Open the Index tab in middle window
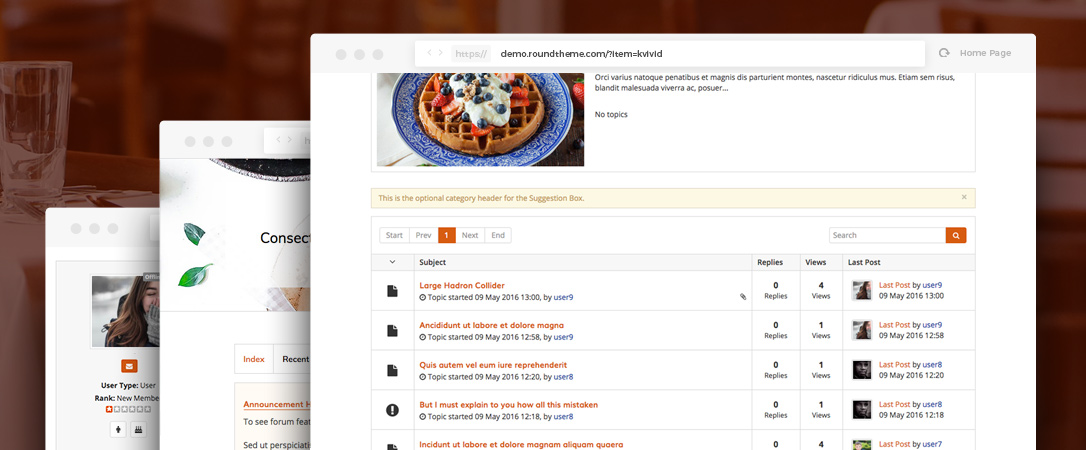The height and width of the screenshot is (450, 1086). pos(253,359)
